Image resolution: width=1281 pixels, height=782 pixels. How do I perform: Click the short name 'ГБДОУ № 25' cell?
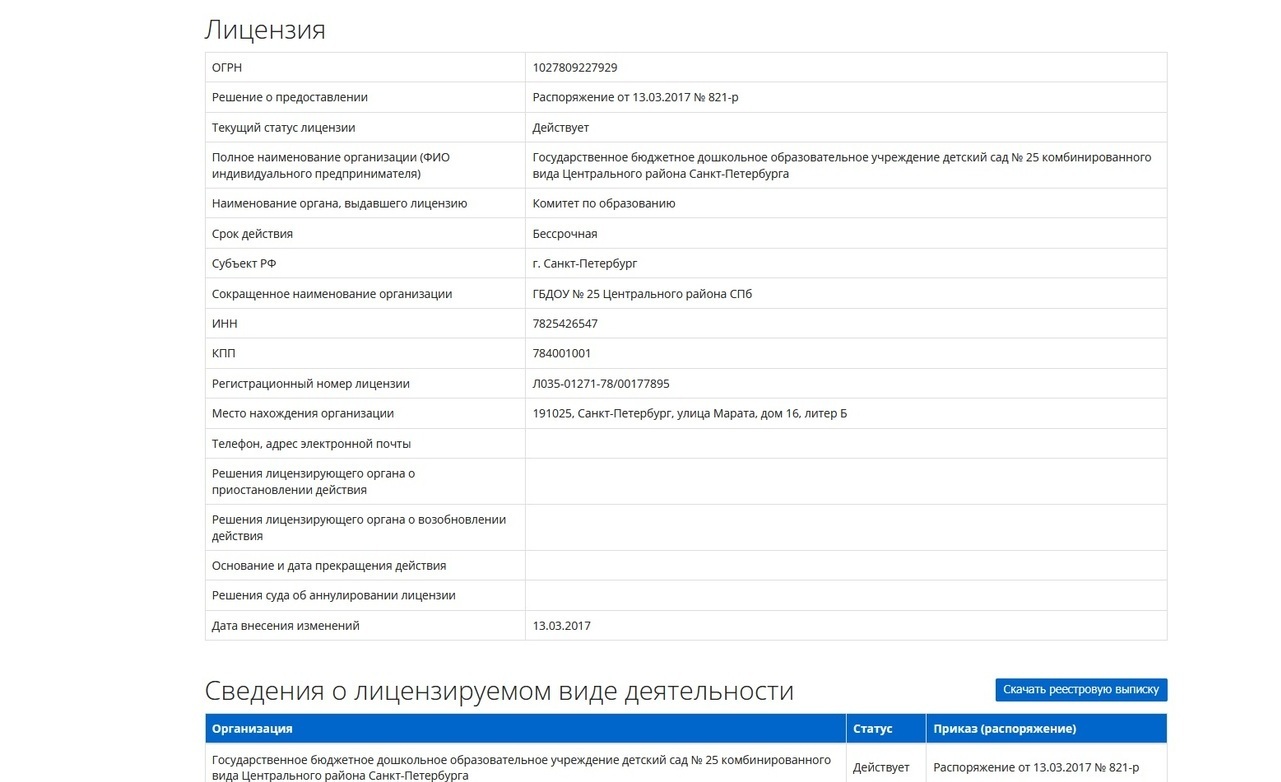click(642, 293)
